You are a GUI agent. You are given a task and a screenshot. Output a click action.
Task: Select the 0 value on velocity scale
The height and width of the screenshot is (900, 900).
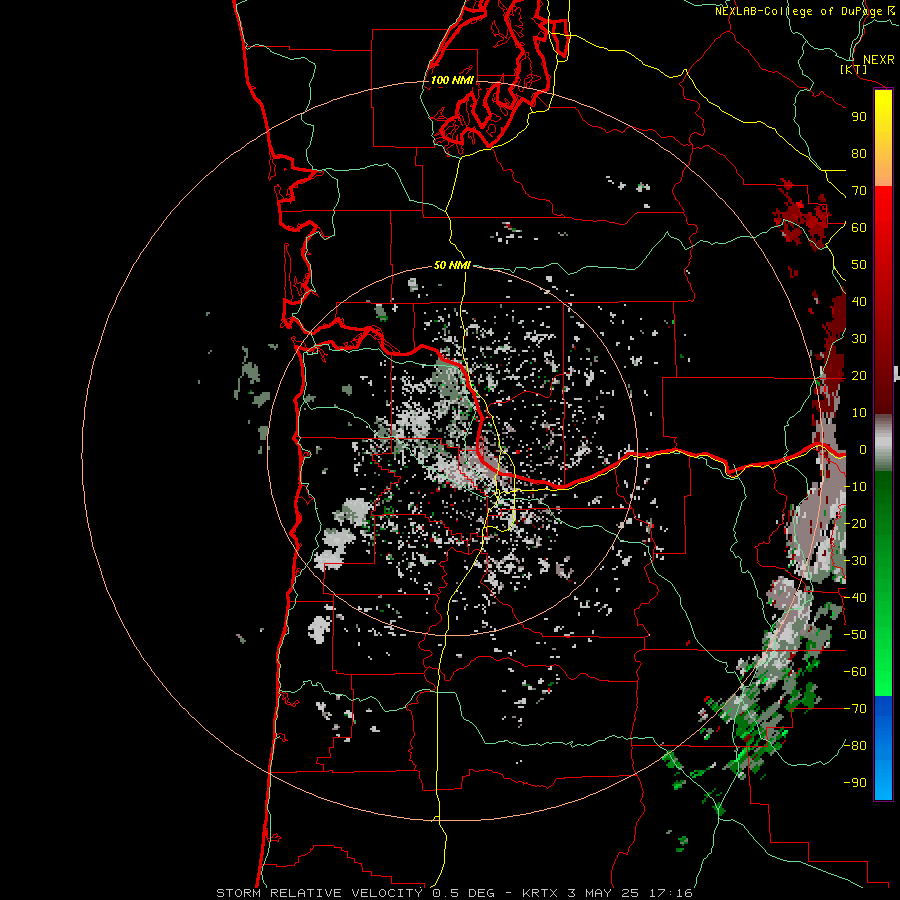(x=862, y=450)
